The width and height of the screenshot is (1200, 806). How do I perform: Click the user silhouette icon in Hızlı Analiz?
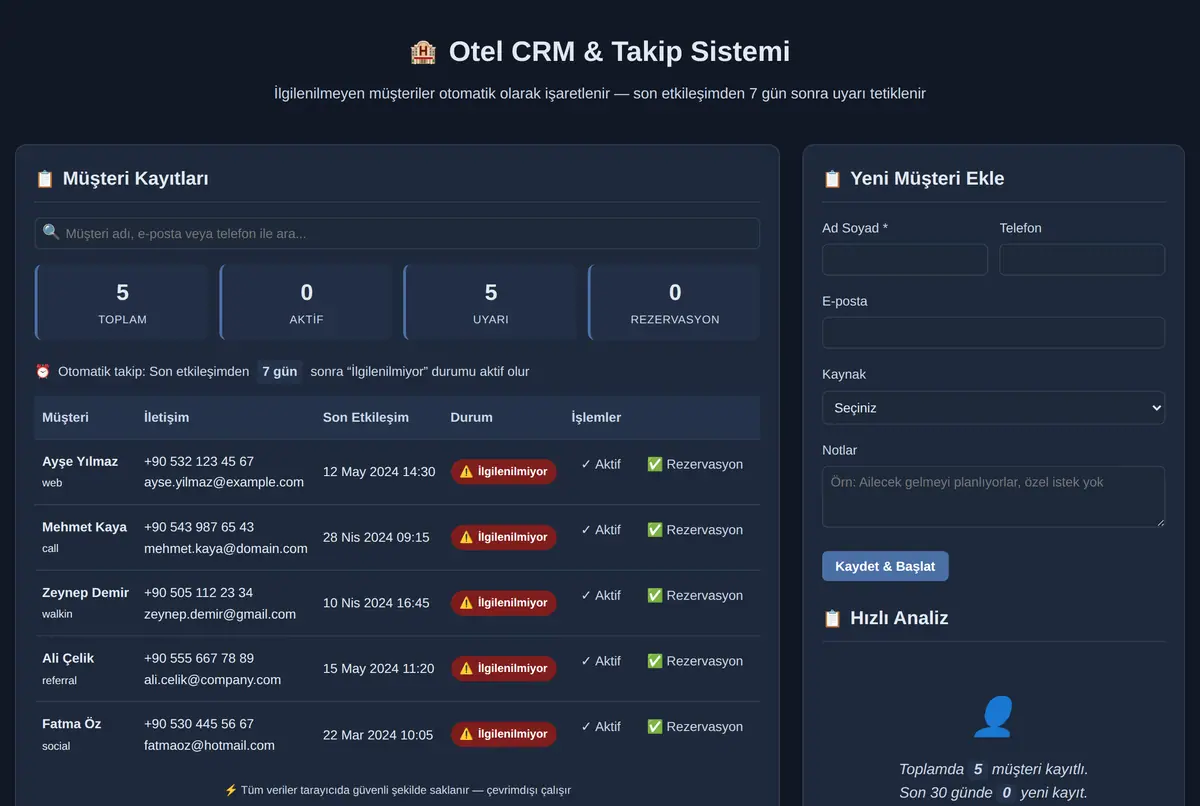pyautogui.click(x=994, y=717)
